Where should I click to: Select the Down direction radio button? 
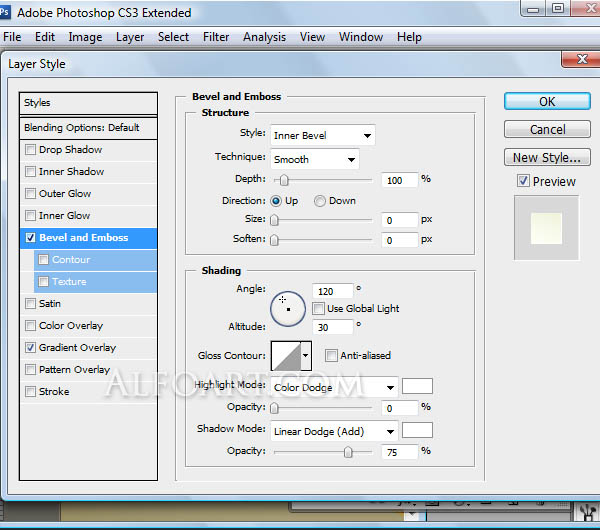[320, 201]
